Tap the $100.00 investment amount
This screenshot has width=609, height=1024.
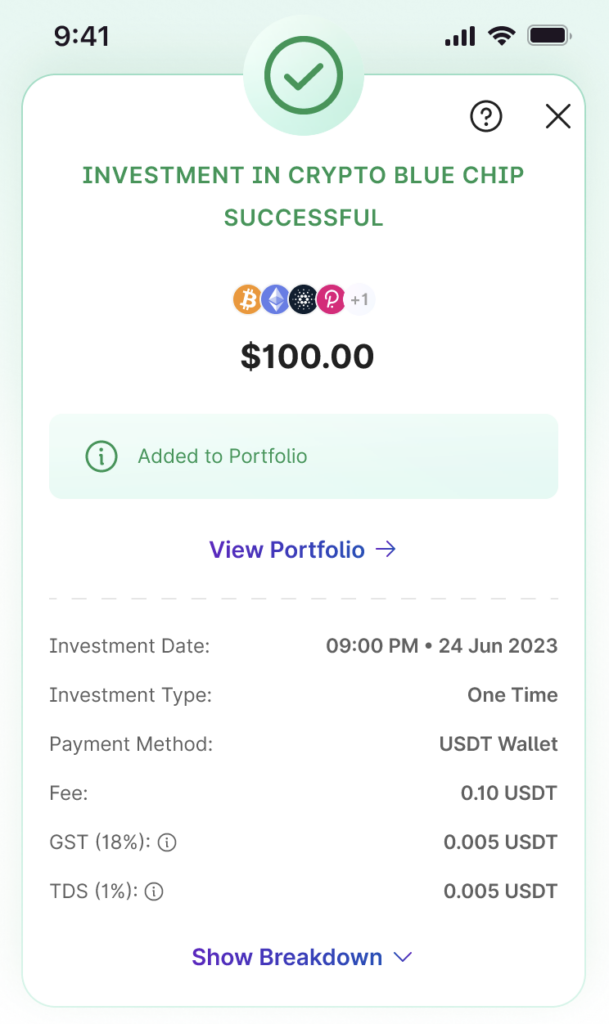307,356
